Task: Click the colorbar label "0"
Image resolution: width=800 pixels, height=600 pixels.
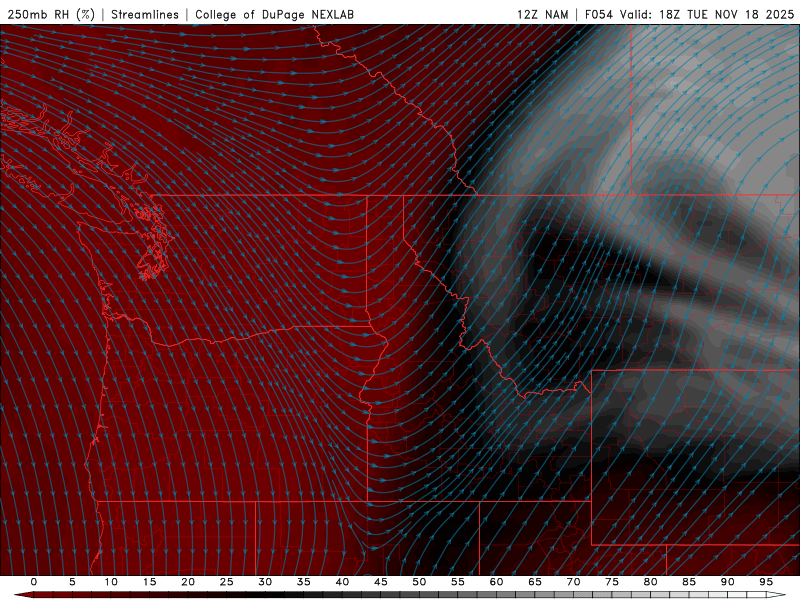Action: 34,582
